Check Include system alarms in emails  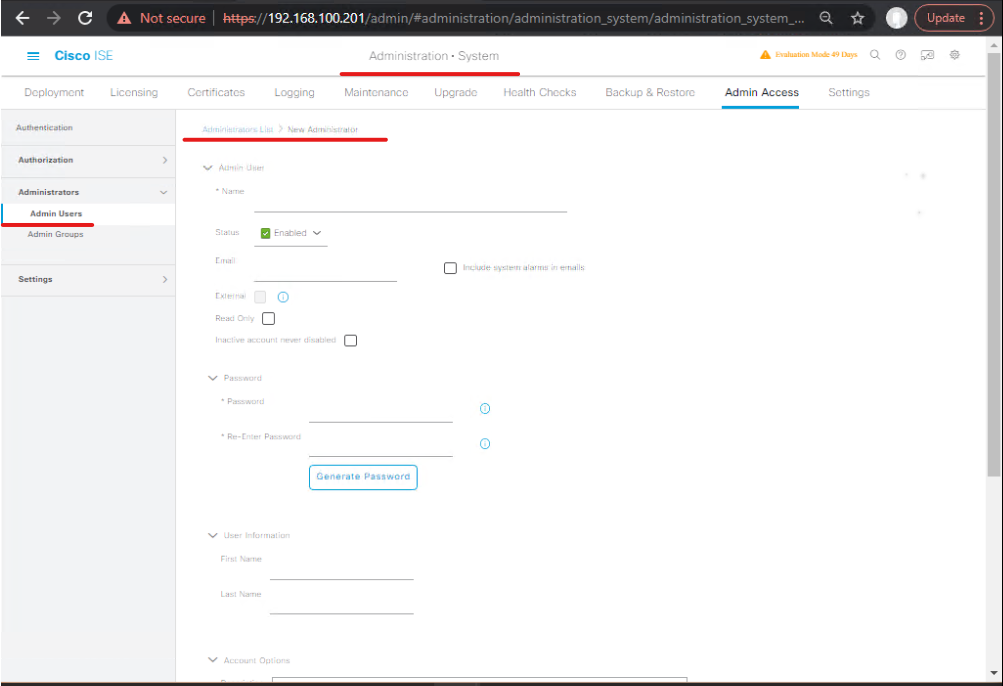click(x=450, y=267)
